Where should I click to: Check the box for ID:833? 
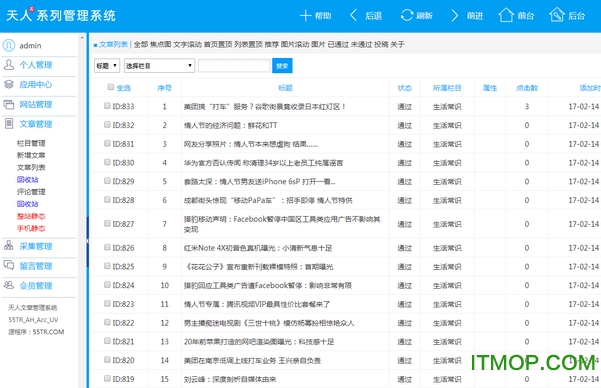tap(107, 105)
